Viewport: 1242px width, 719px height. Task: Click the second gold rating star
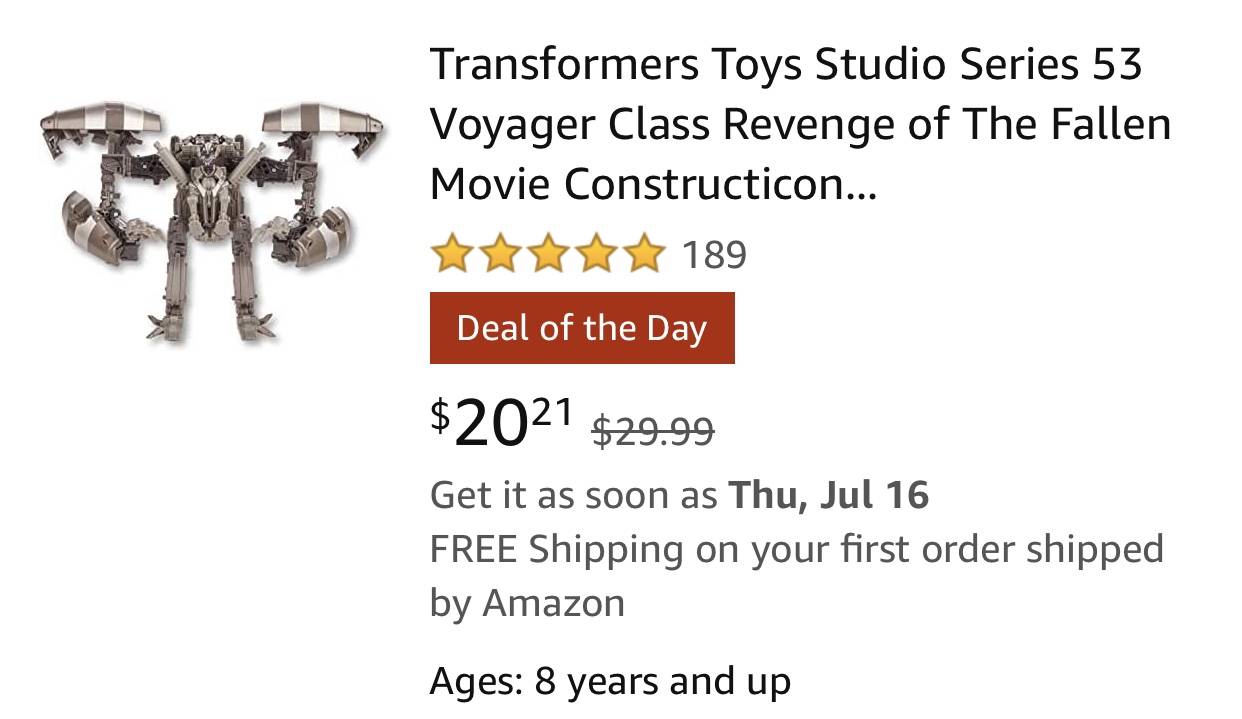click(x=500, y=255)
